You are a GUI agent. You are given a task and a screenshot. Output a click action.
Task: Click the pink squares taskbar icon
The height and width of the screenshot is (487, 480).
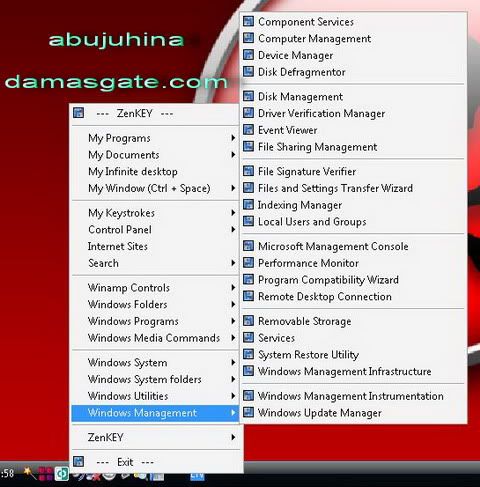tap(46, 474)
